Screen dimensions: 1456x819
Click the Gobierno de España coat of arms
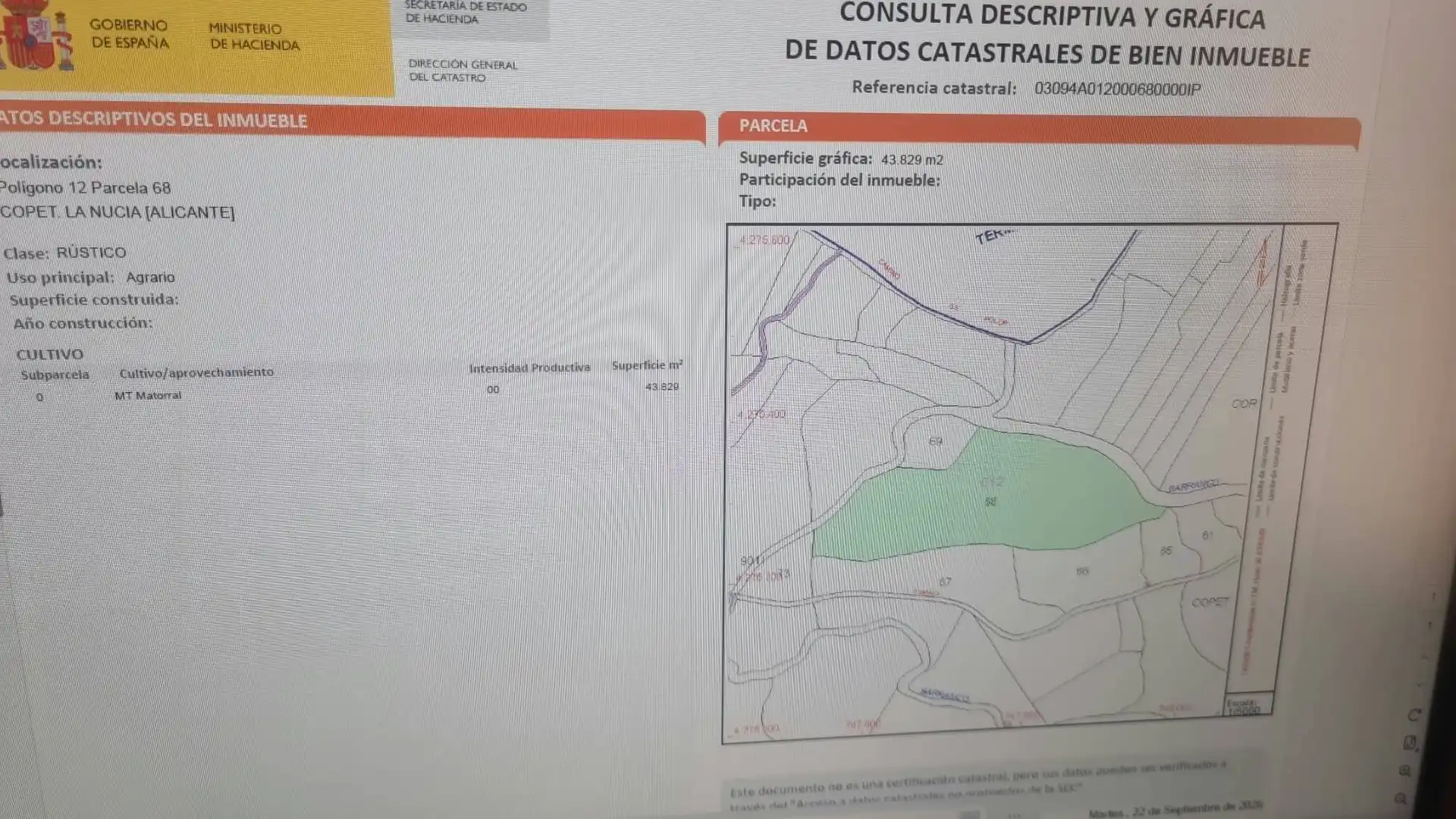click(38, 36)
